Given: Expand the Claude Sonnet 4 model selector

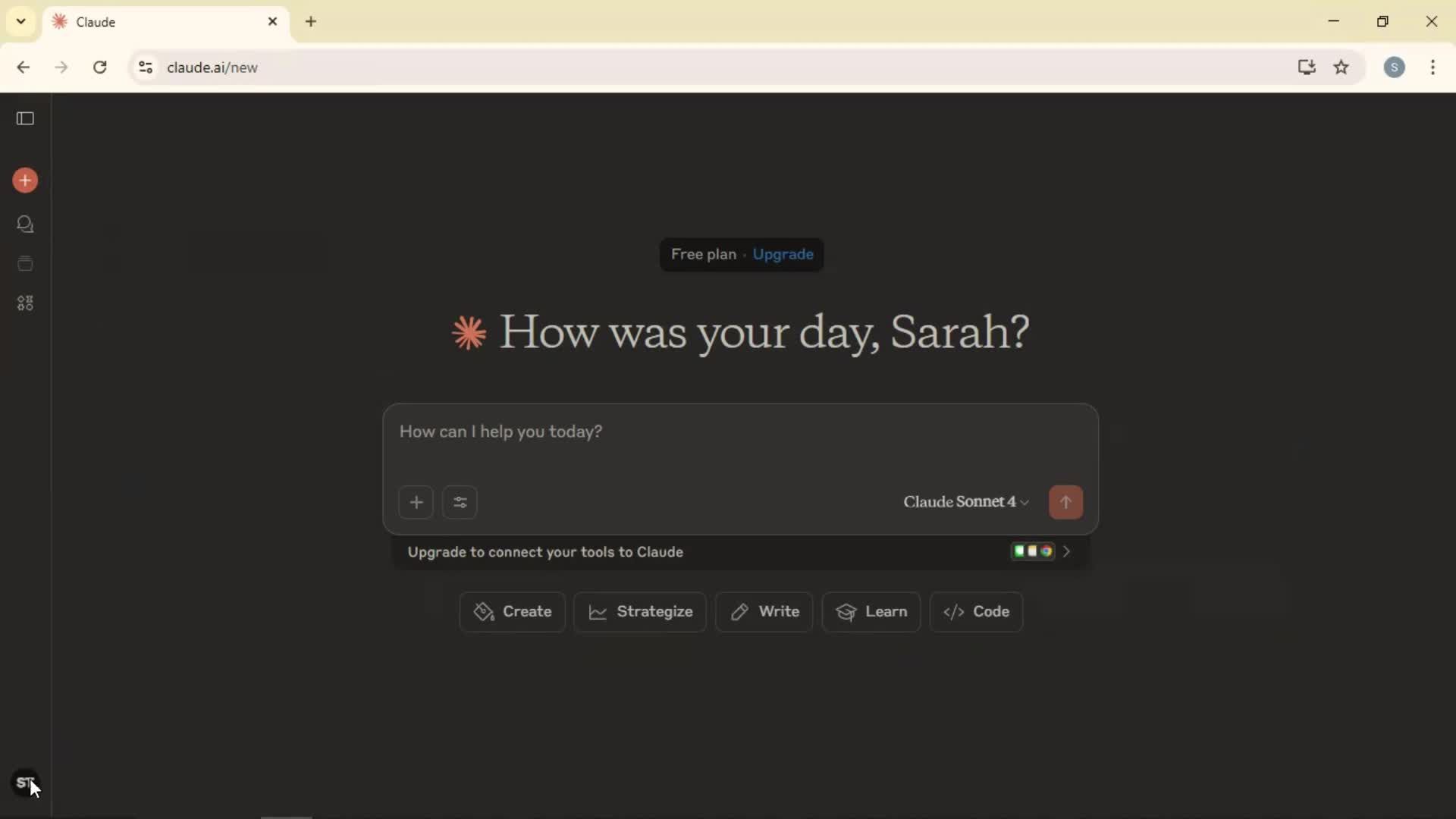Looking at the screenshot, I should tap(966, 502).
